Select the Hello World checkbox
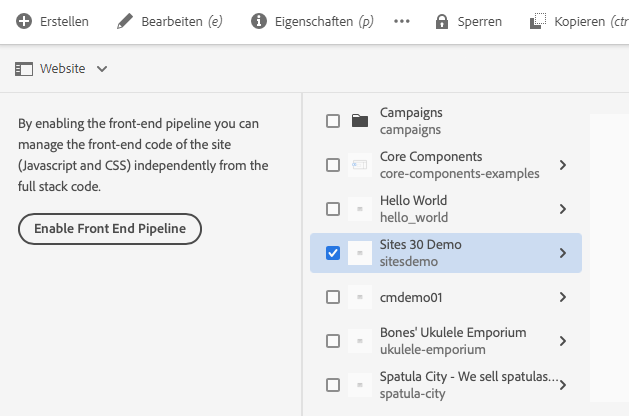The width and height of the screenshot is (629, 416). (333, 209)
